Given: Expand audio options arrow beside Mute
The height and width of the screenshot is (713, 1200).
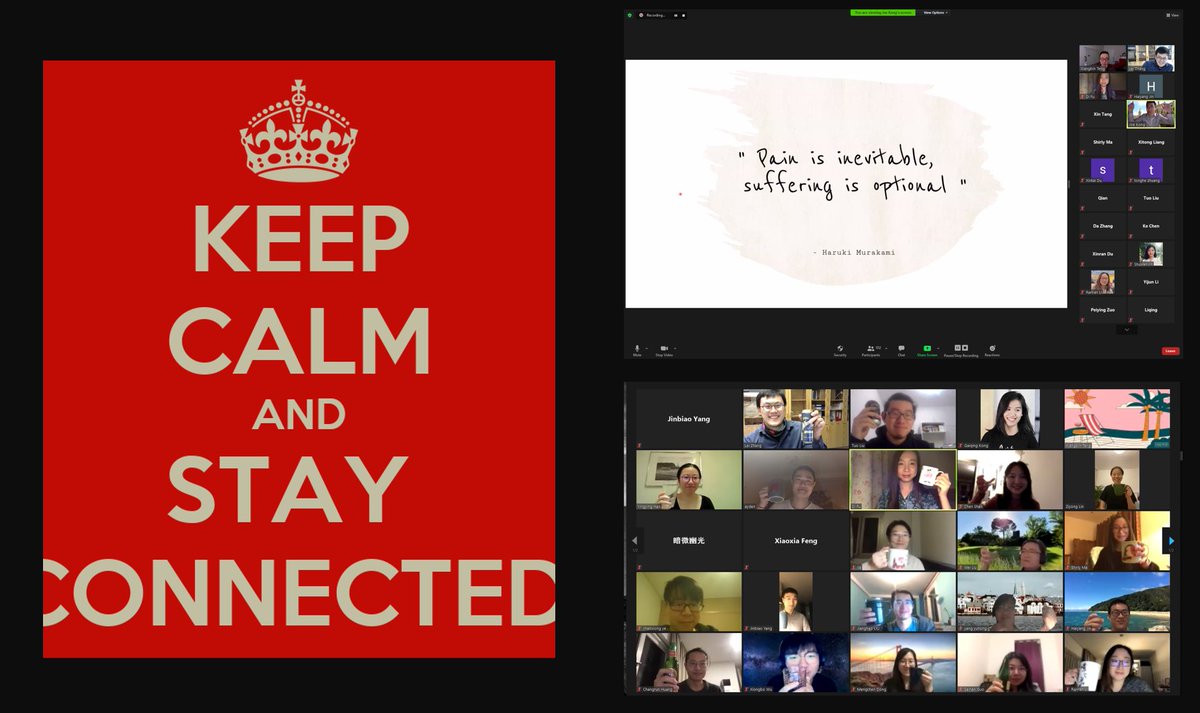Looking at the screenshot, I should click(646, 347).
